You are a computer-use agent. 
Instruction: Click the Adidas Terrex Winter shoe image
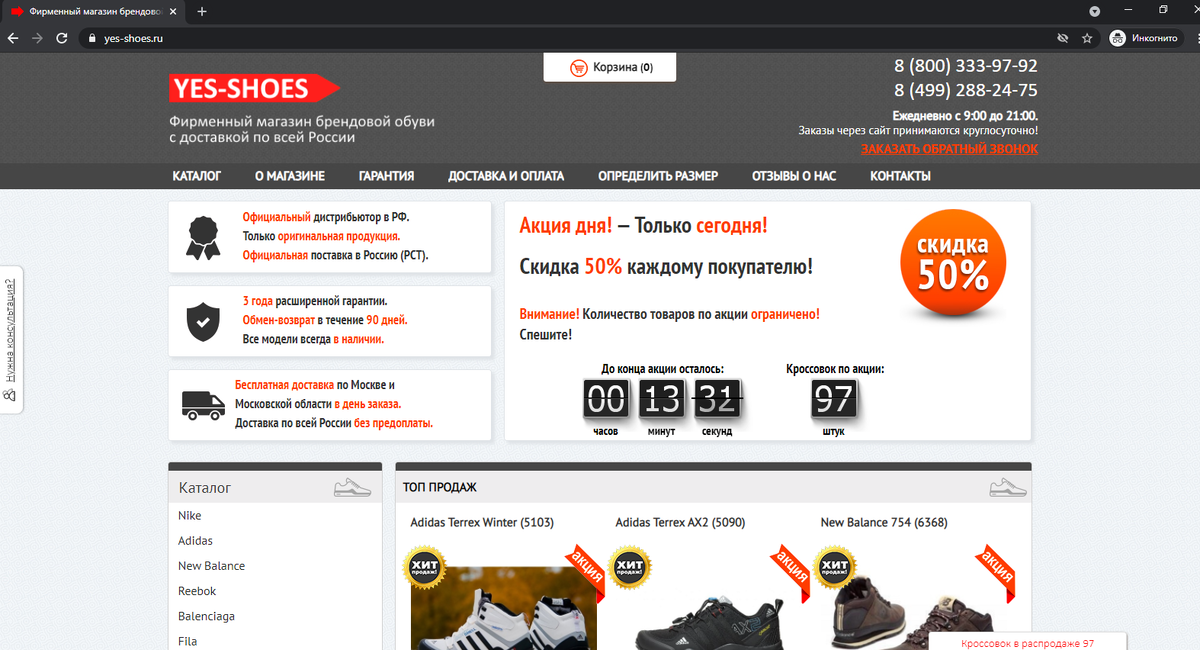click(503, 610)
